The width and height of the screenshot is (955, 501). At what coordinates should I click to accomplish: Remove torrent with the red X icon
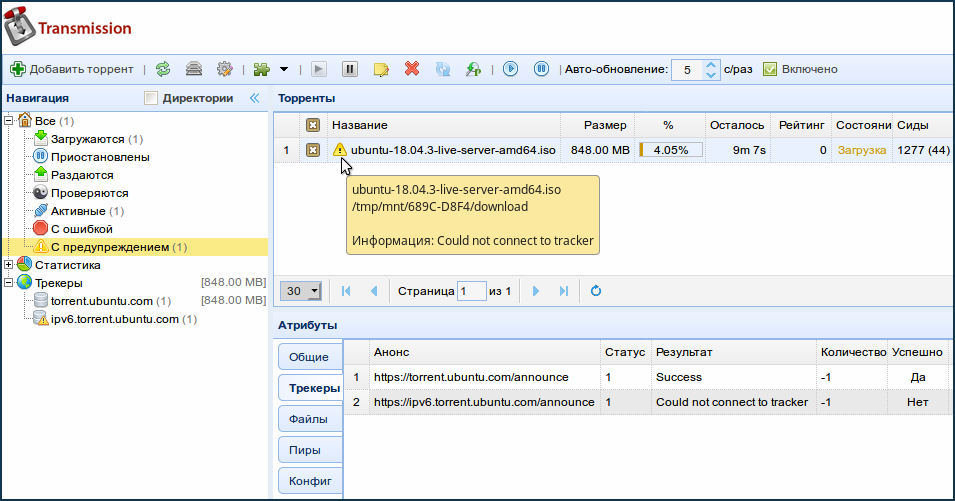412,69
